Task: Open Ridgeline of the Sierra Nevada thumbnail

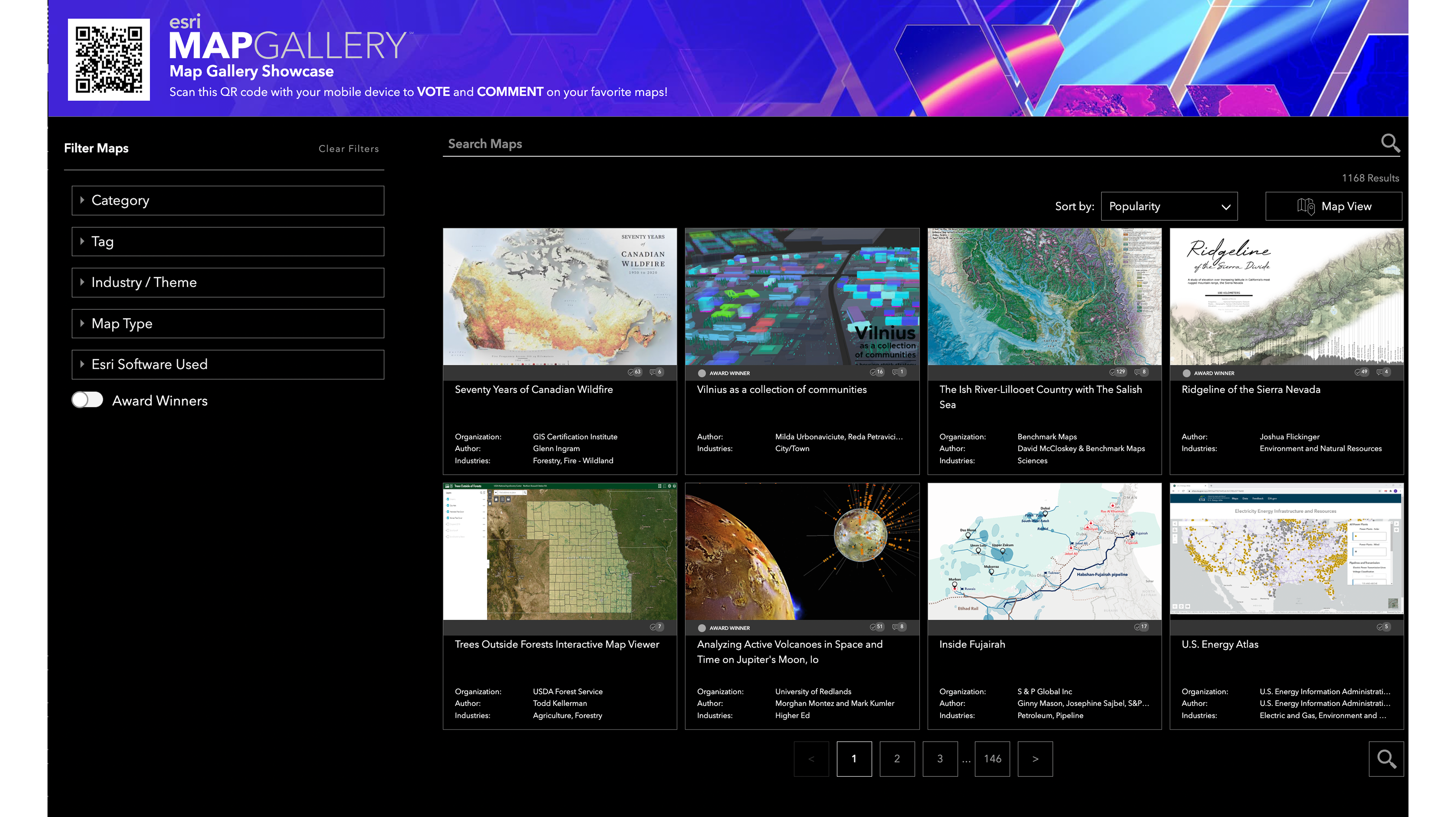Action: point(1286,297)
